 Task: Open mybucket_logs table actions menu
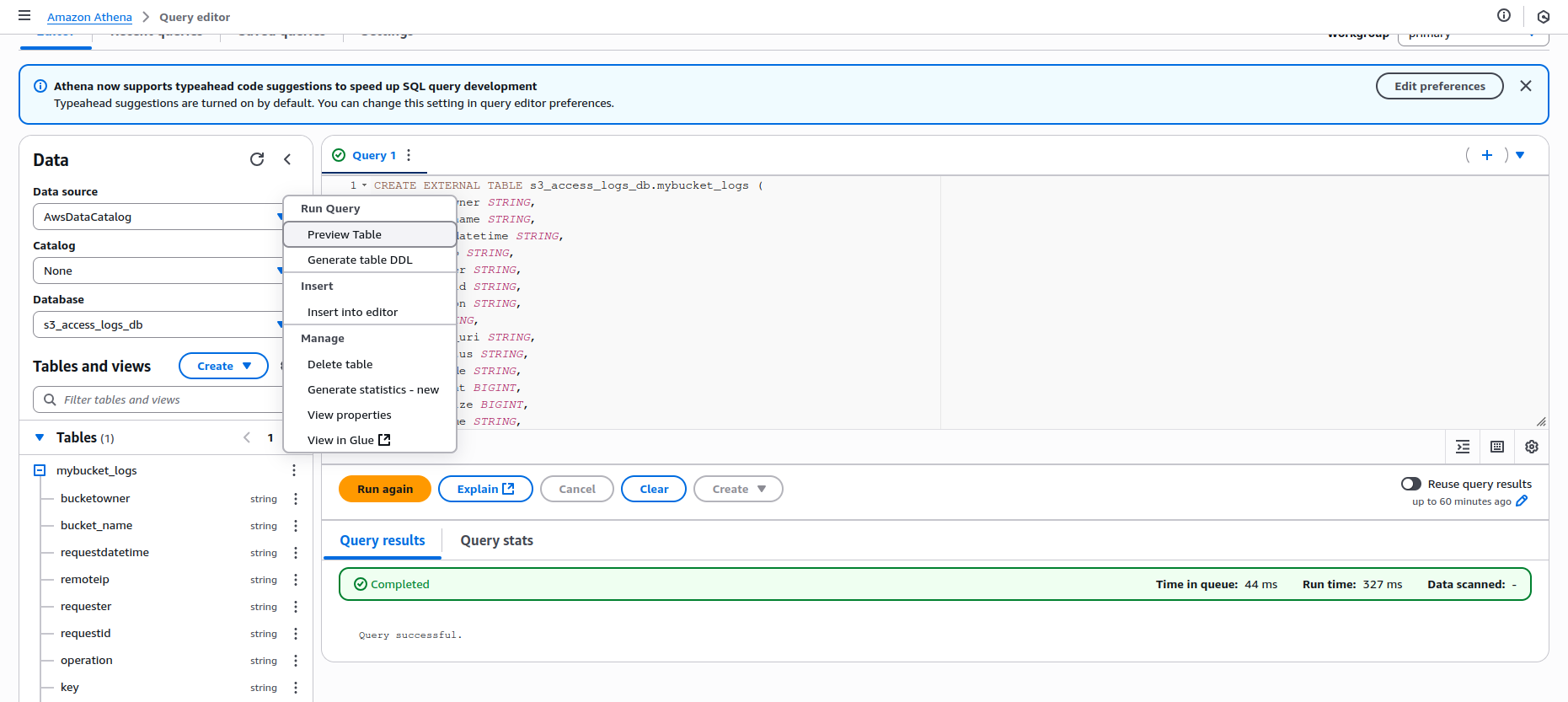294,470
